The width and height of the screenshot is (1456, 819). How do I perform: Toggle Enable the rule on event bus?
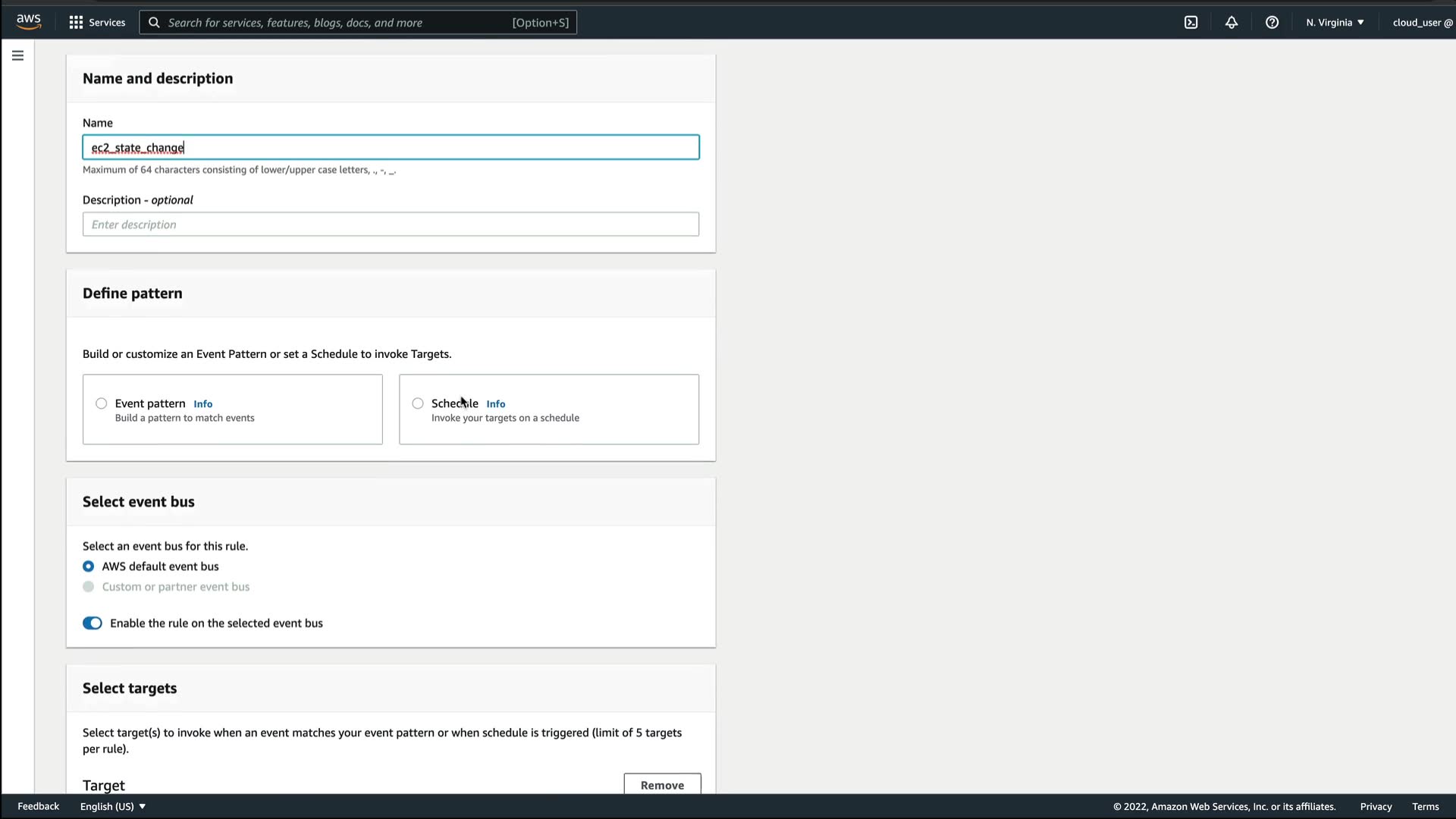(x=93, y=623)
